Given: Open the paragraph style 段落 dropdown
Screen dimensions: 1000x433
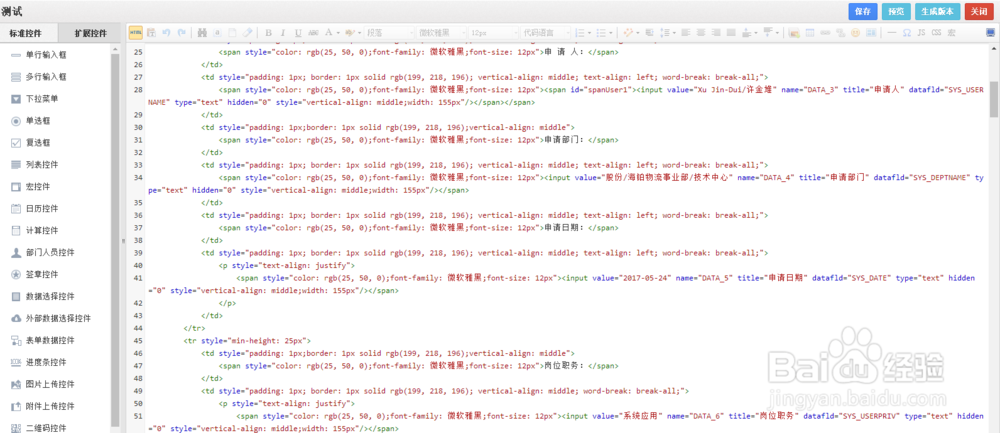Looking at the screenshot, I should pos(390,33).
